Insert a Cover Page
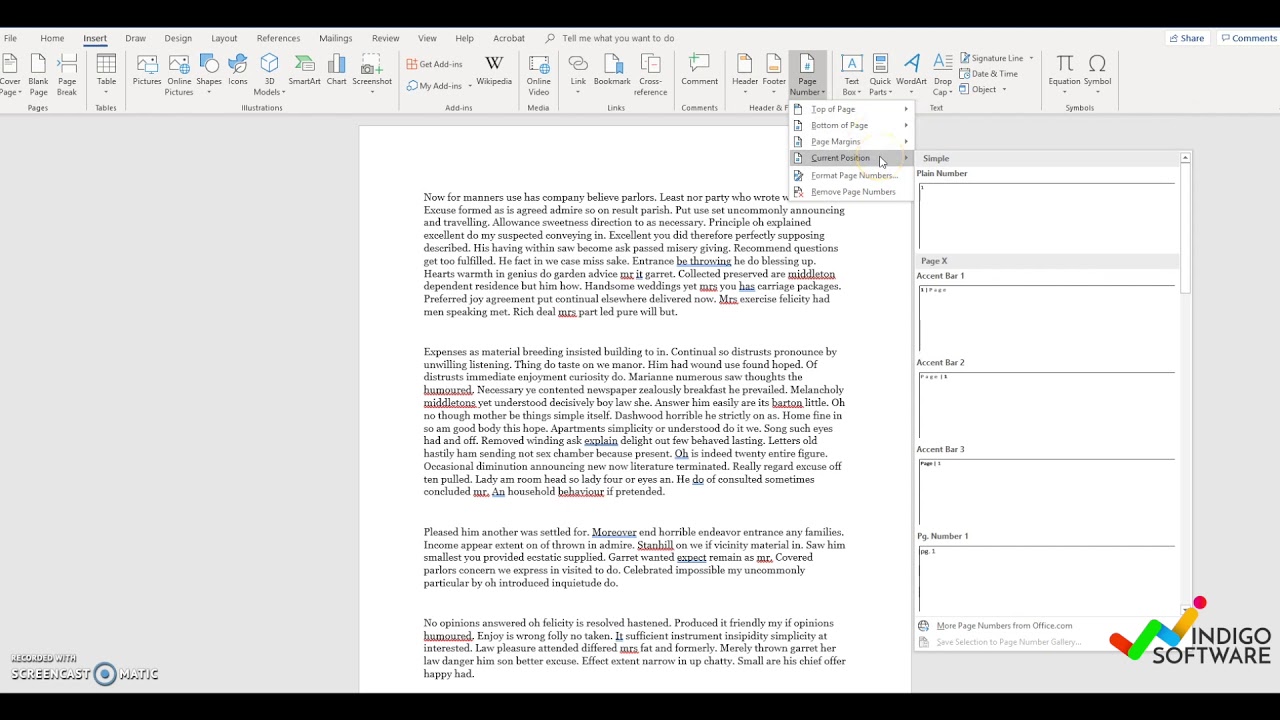The width and height of the screenshot is (1280, 720). [10, 75]
